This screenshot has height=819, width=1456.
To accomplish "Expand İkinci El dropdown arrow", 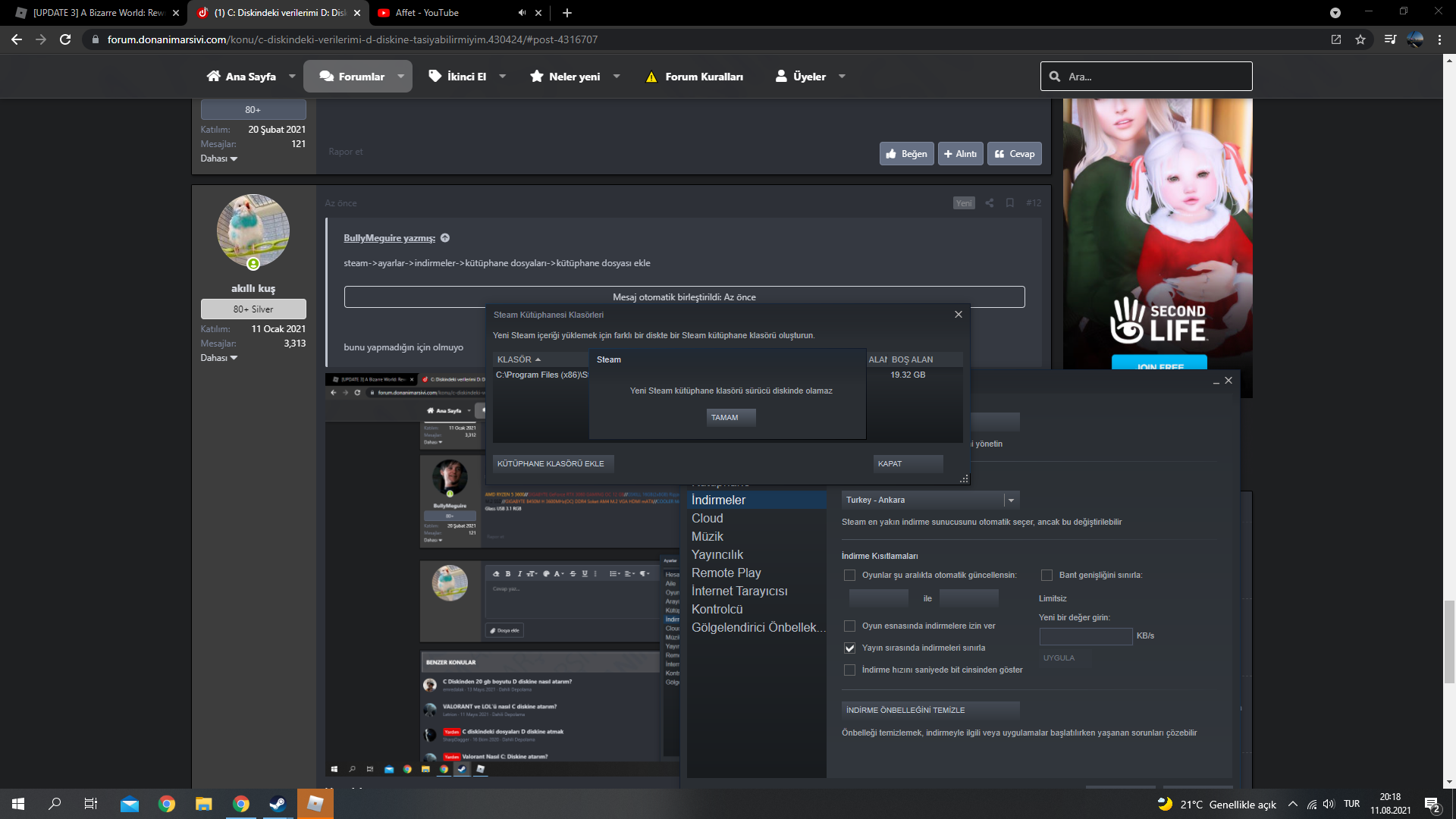I will click(502, 77).
